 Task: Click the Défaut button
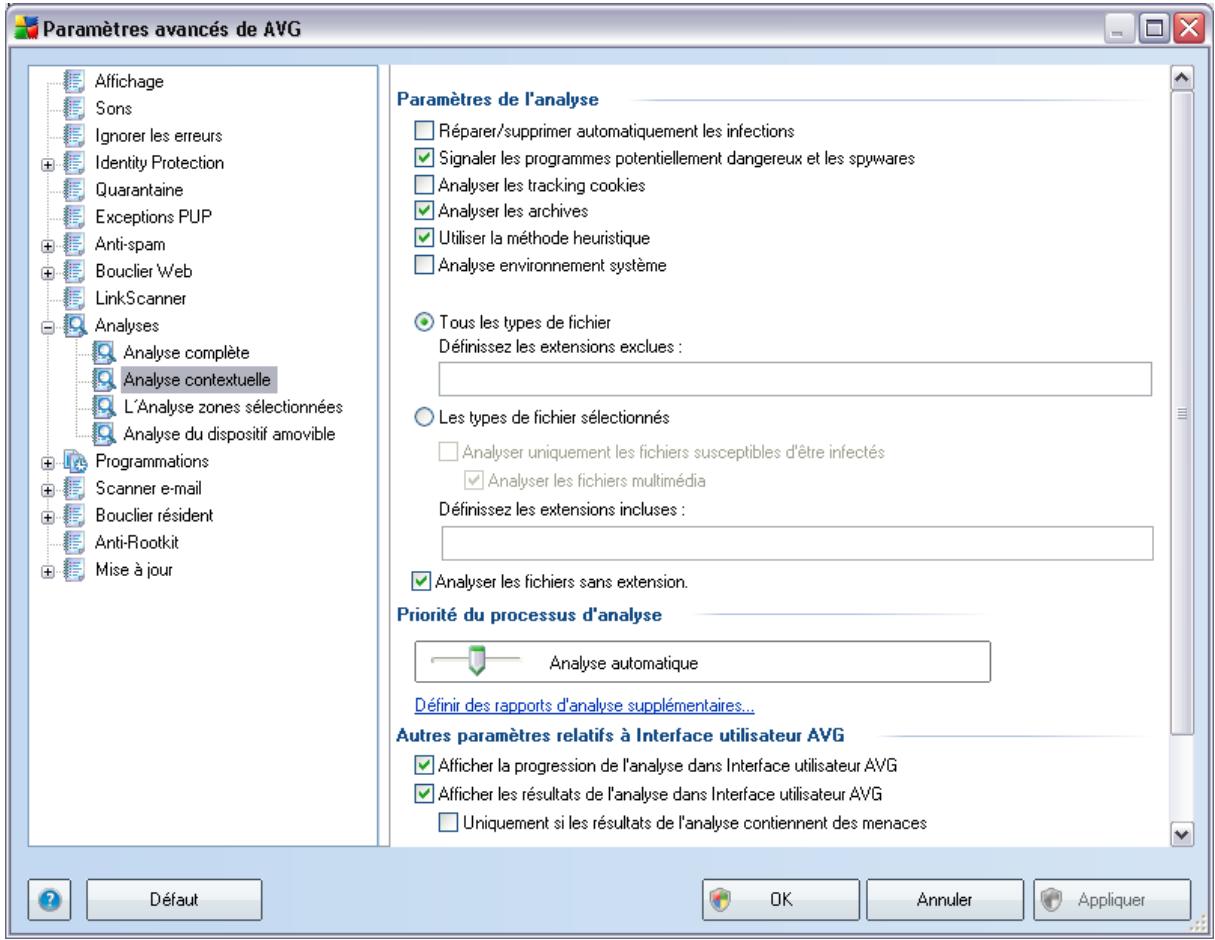[173, 898]
